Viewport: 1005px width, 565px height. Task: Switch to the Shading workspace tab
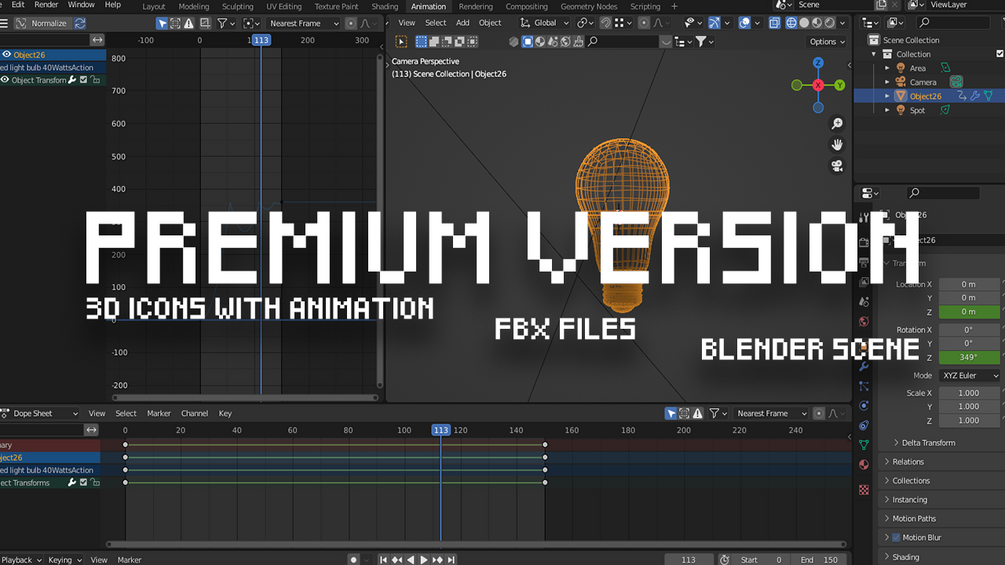pyautogui.click(x=385, y=6)
